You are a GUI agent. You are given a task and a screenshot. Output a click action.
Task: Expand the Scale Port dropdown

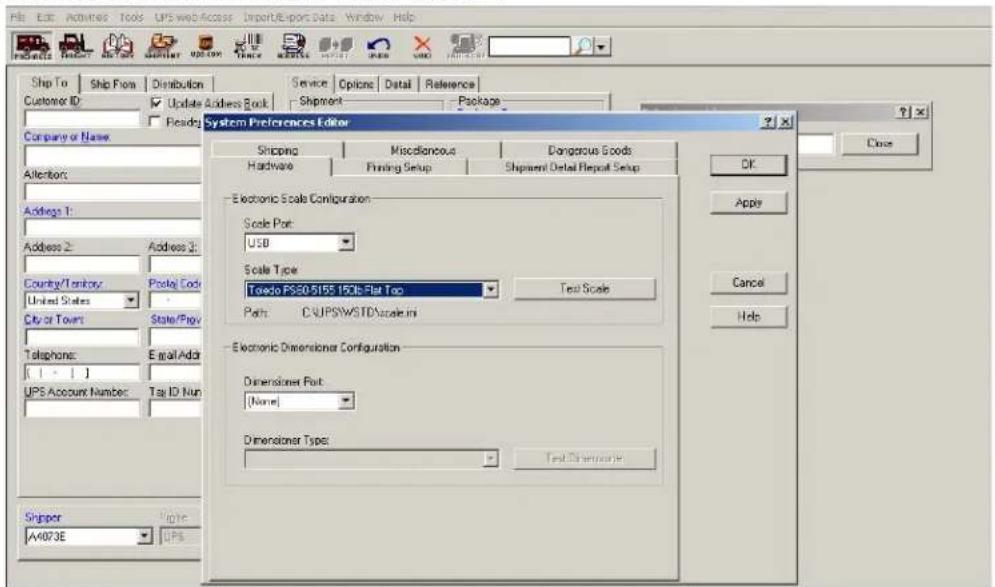point(346,242)
